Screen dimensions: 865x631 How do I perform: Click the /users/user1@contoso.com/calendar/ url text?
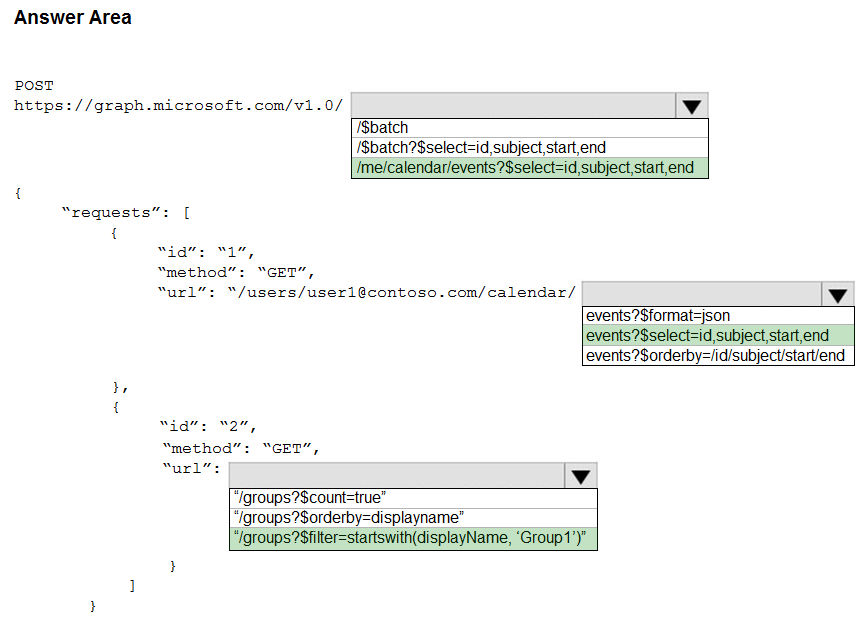click(x=402, y=292)
